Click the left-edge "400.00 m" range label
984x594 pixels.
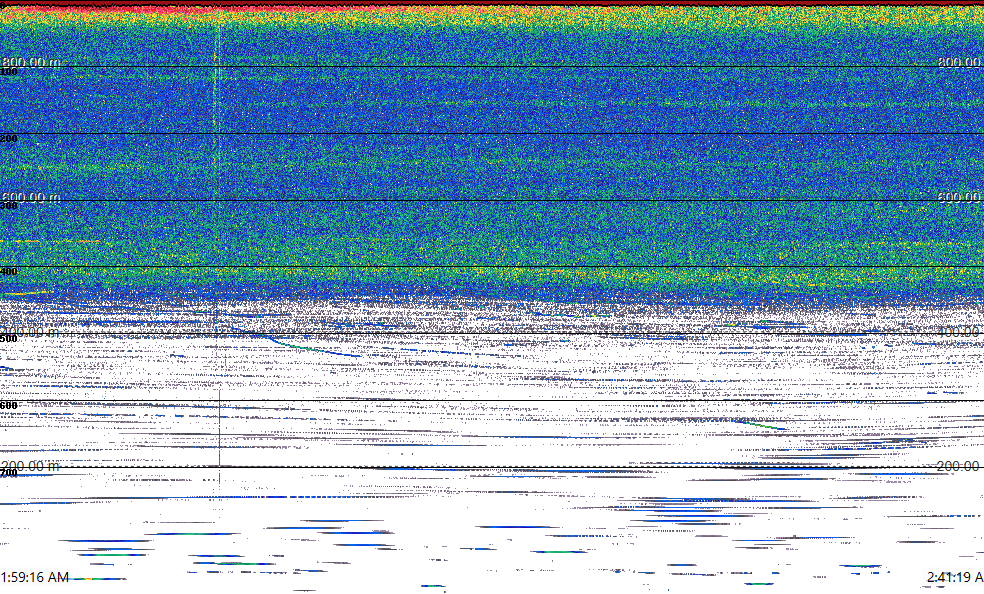coord(31,332)
